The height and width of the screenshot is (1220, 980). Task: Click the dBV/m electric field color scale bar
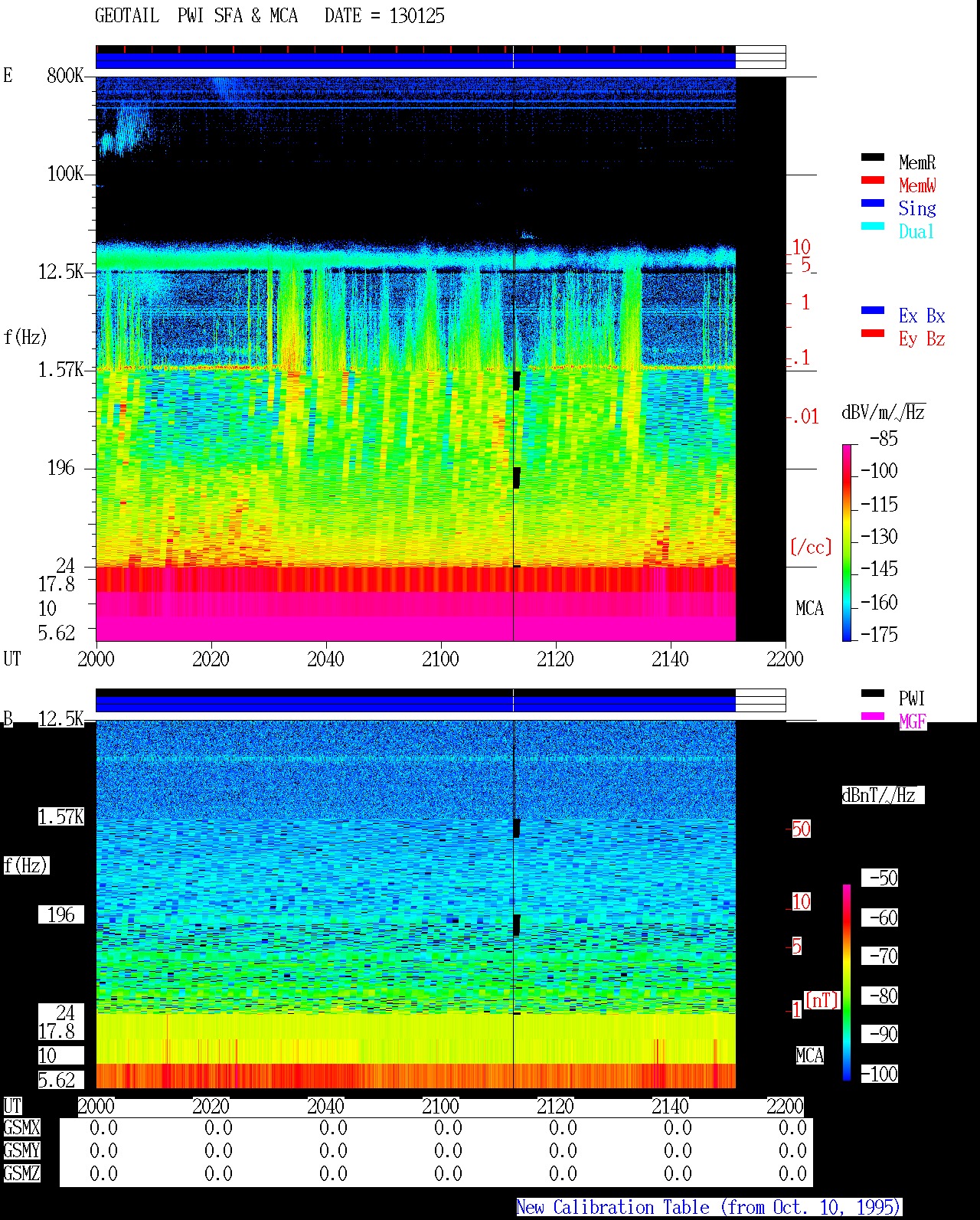coord(847,542)
